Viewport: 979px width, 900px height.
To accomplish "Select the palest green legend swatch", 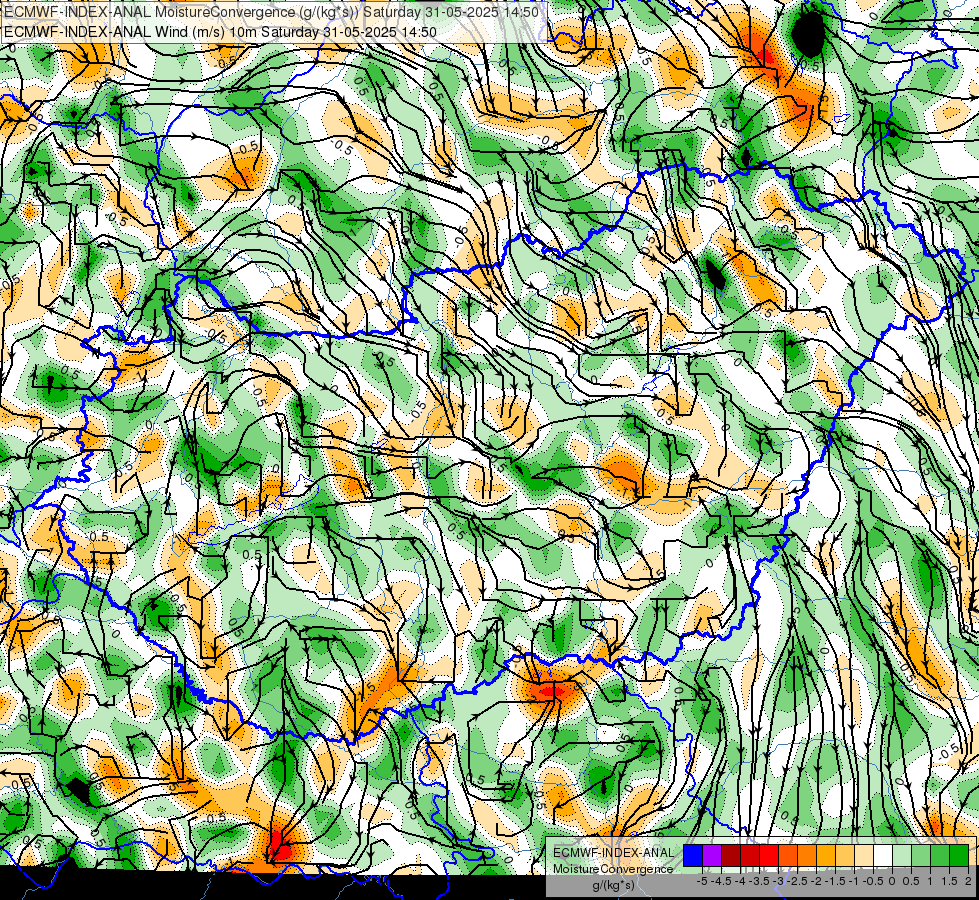I will click(902, 856).
